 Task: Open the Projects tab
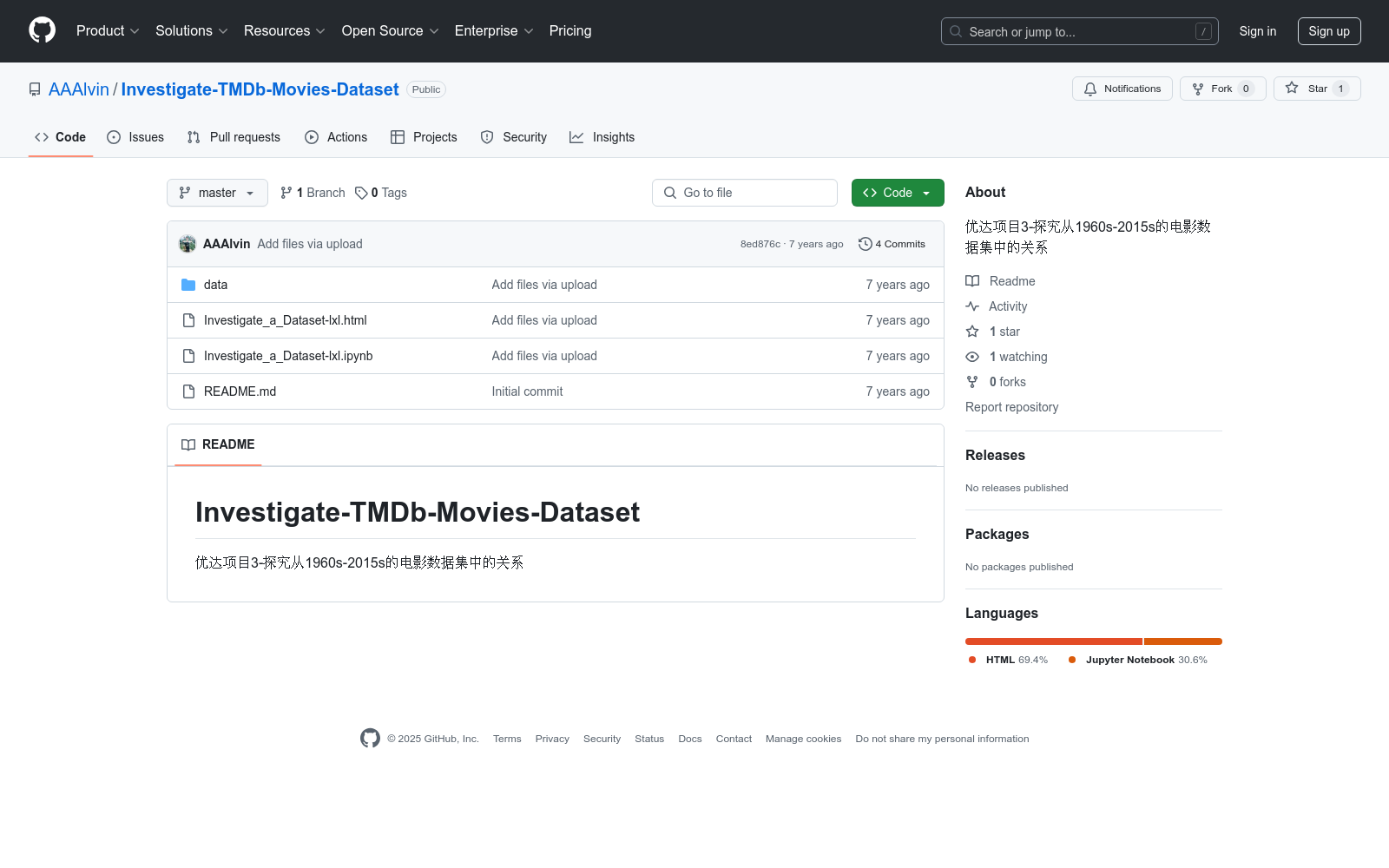click(x=424, y=137)
